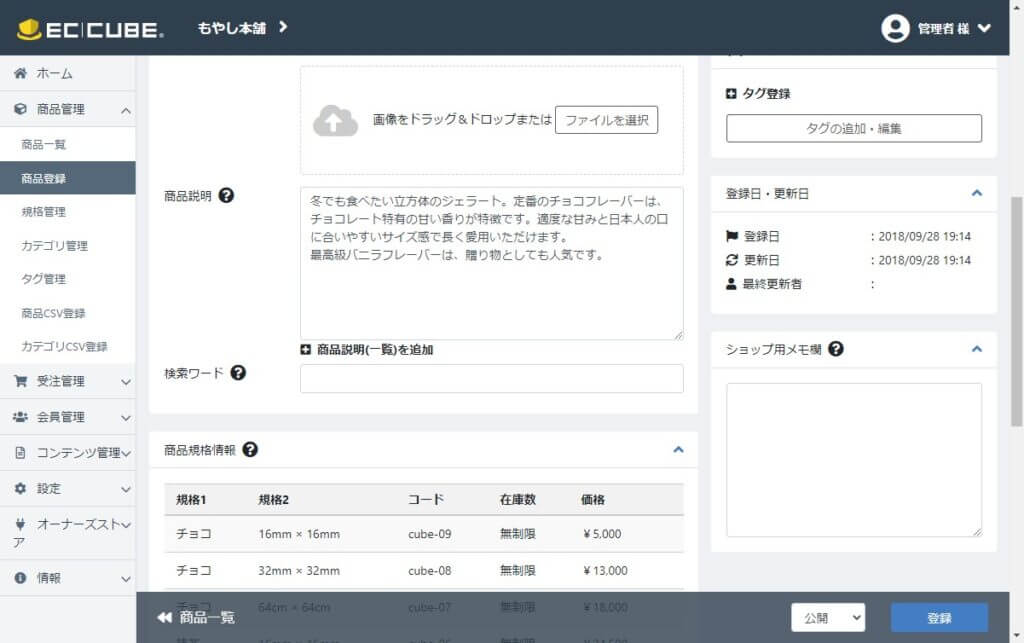The width and height of the screenshot is (1024, 643).
Task: Go to カテゴリ管理 in sidebar
Action: pyautogui.click(x=55, y=246)
